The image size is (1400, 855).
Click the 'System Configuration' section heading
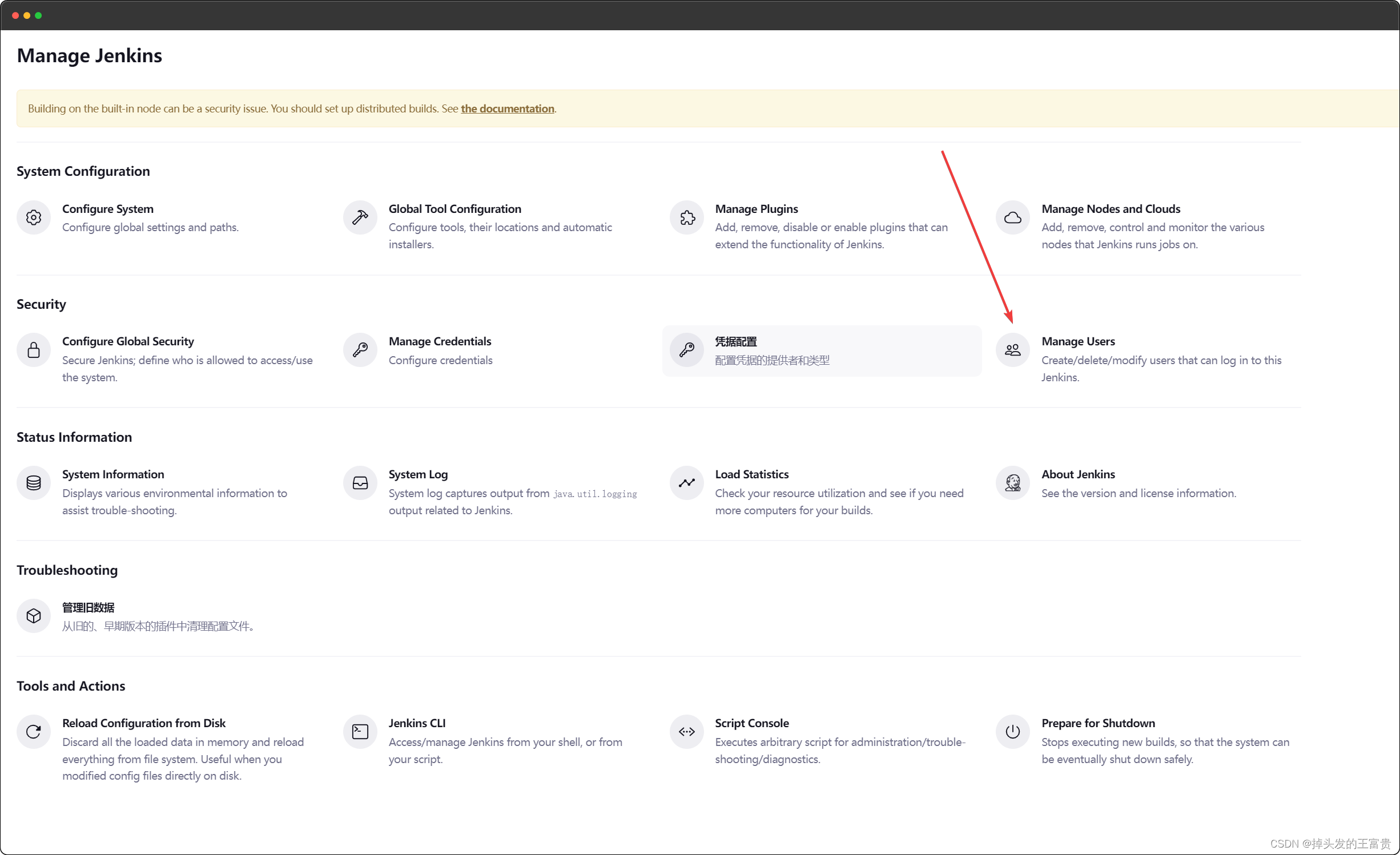(x=83, y=171)
